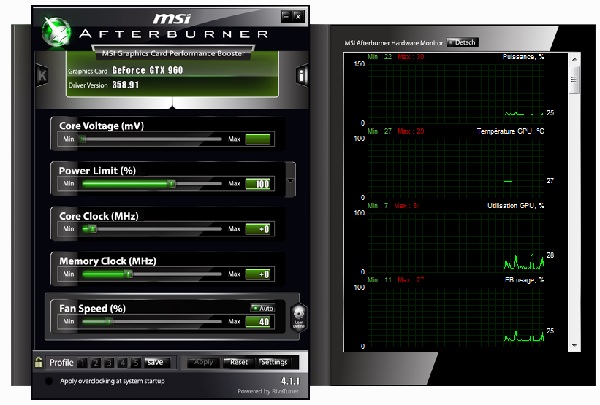600x405 pixels.
Task: Select profile slot 1
Action: click(82, 363)
